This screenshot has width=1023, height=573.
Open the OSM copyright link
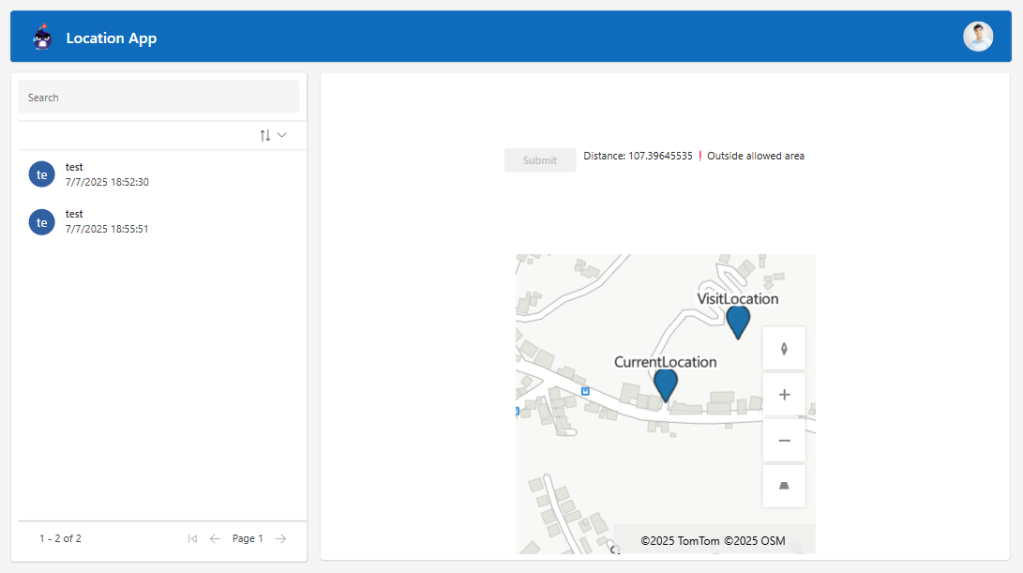tap(754, 541)
